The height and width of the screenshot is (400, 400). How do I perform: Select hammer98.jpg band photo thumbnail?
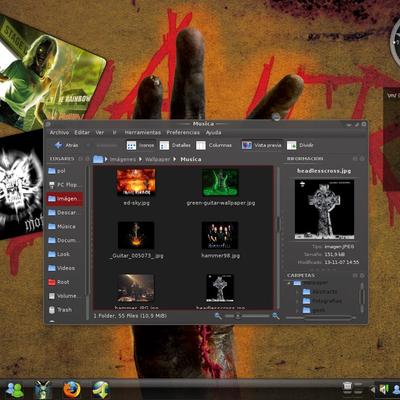220,235
